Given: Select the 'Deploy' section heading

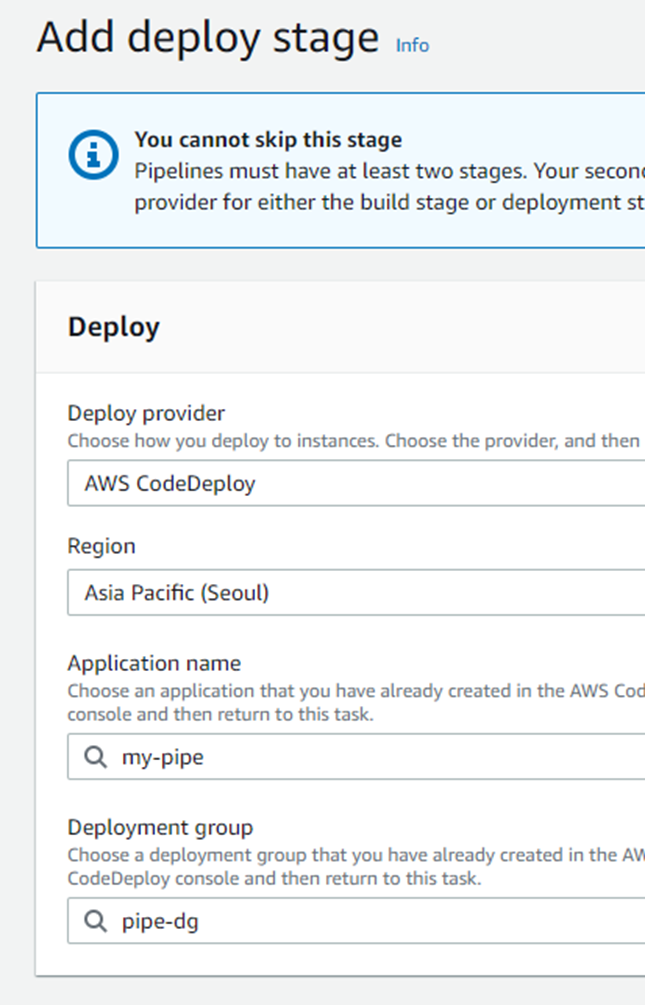Looking at the screenshot, I should click(113, 327).
